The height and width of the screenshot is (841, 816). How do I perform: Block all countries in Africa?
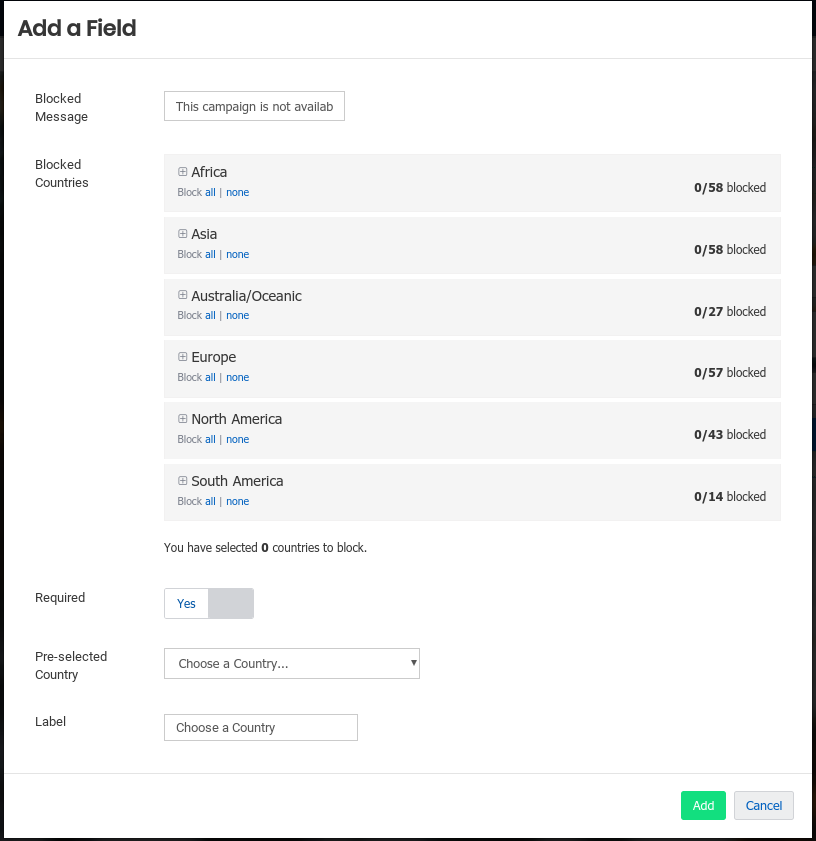210,192
